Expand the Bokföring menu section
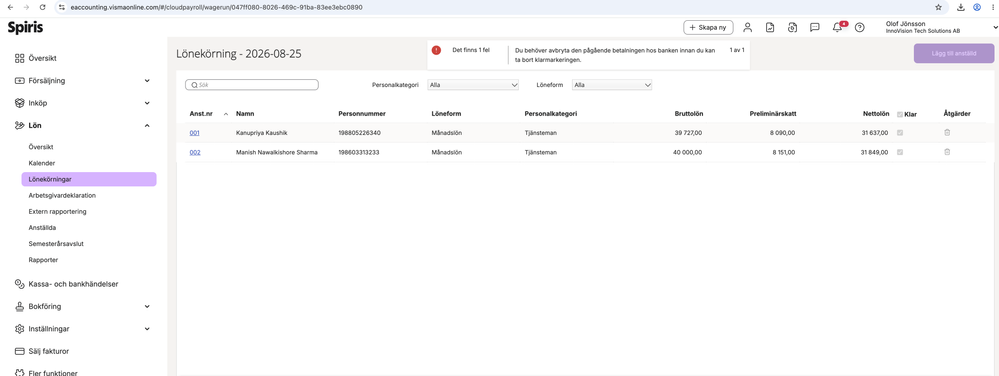The height and width of the screenshot is (376, 999). pyautogui.click(x=147, y=307)
